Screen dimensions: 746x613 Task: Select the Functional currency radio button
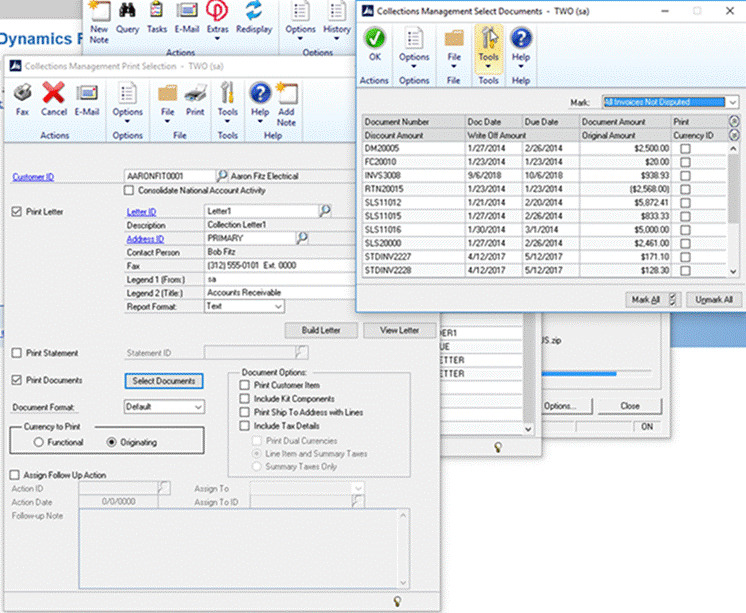pyautogui.click(x=39, y=442)
